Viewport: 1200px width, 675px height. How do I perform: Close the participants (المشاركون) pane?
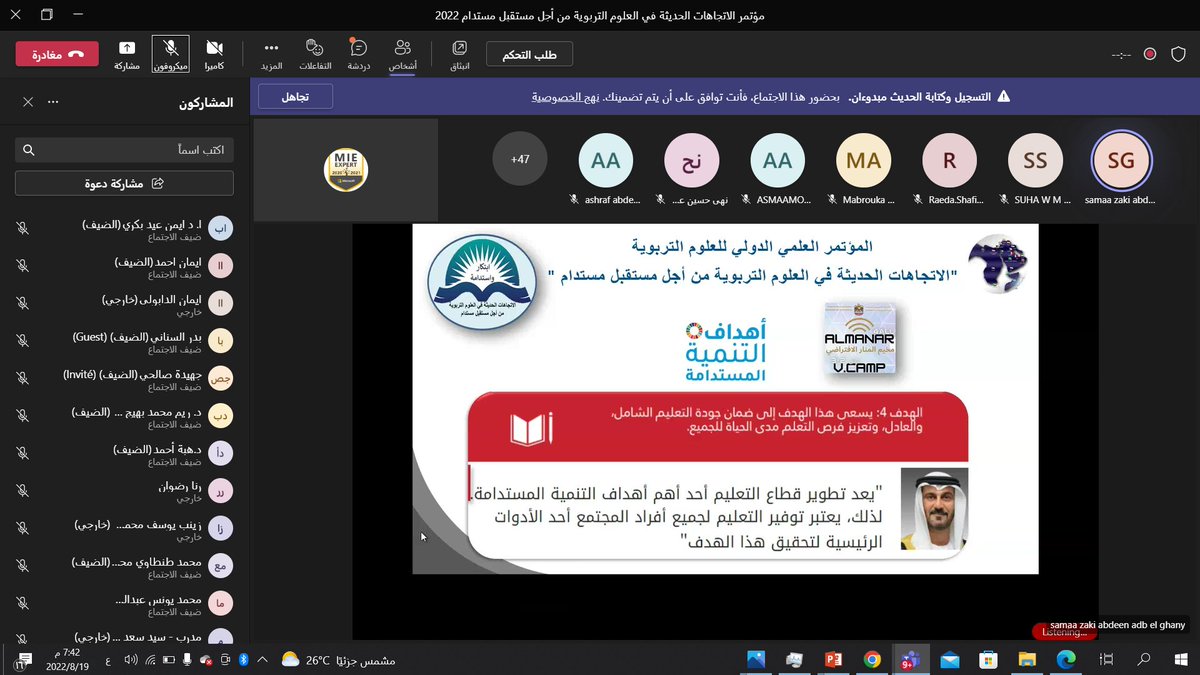coord(28,102)
